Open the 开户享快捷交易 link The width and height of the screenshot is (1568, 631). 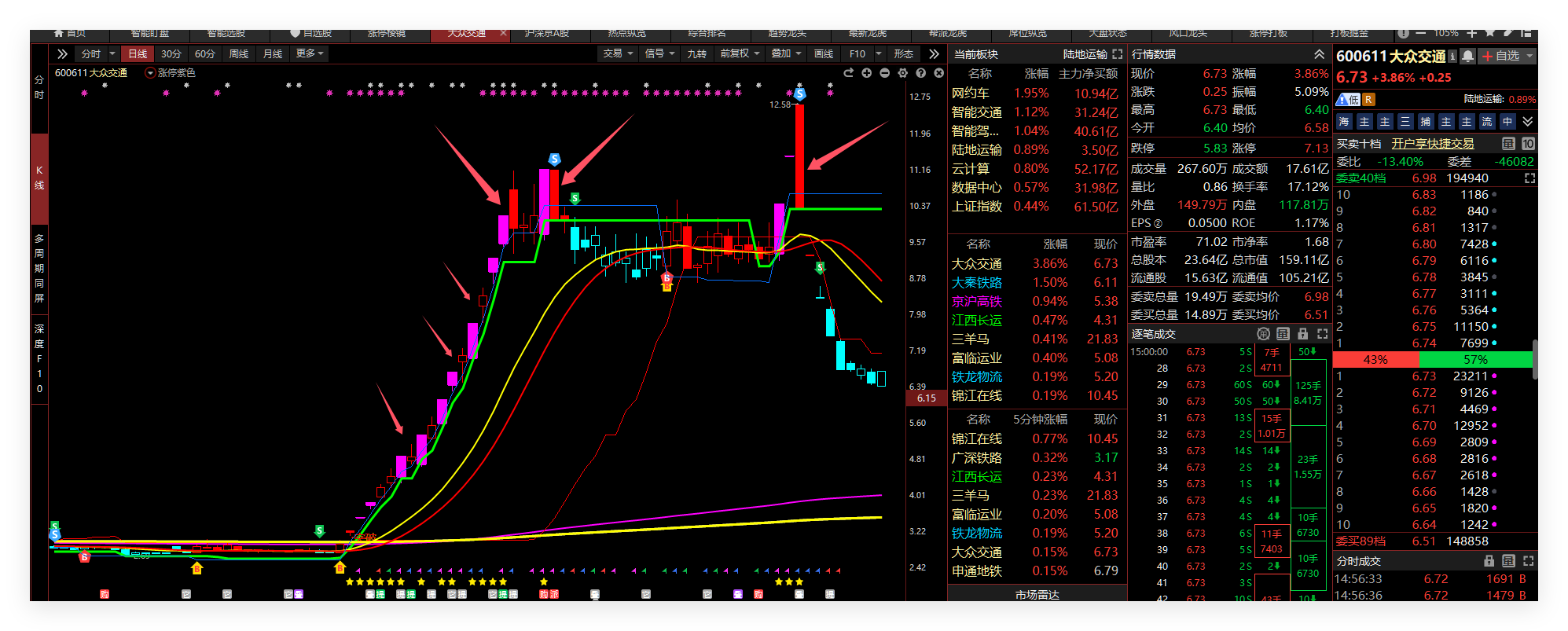click(1433, 144)
